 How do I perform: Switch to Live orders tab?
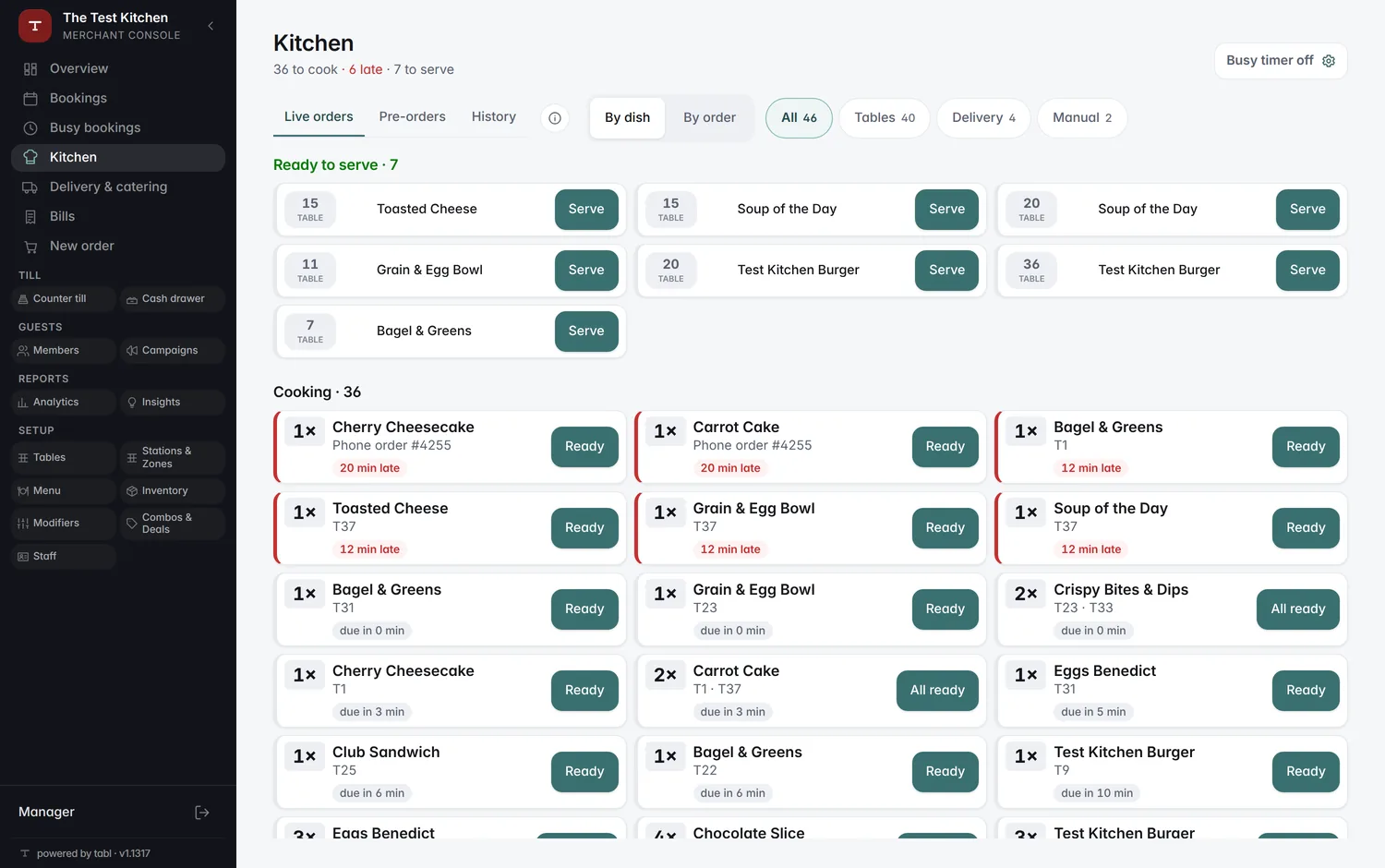tap(319, 117)
